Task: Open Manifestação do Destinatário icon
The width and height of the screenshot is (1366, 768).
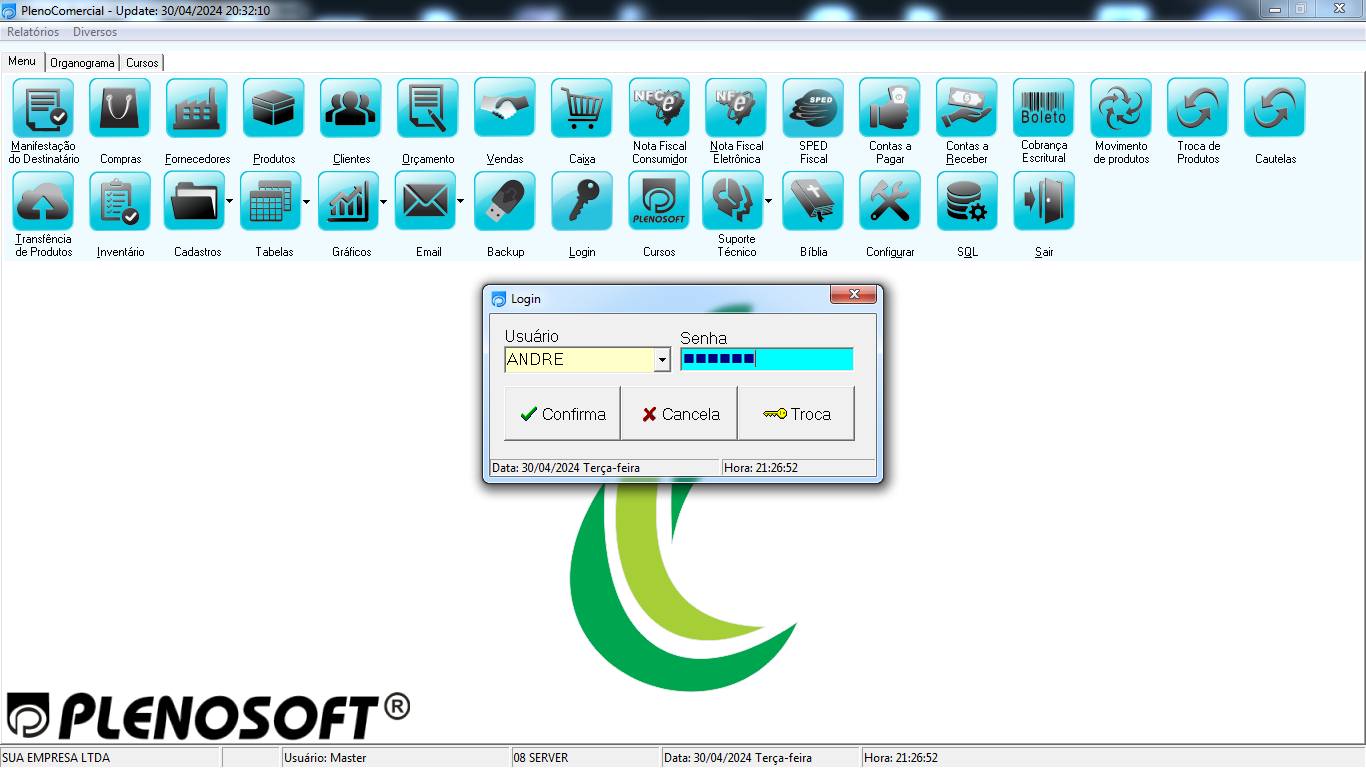Action: coord(43,107)
